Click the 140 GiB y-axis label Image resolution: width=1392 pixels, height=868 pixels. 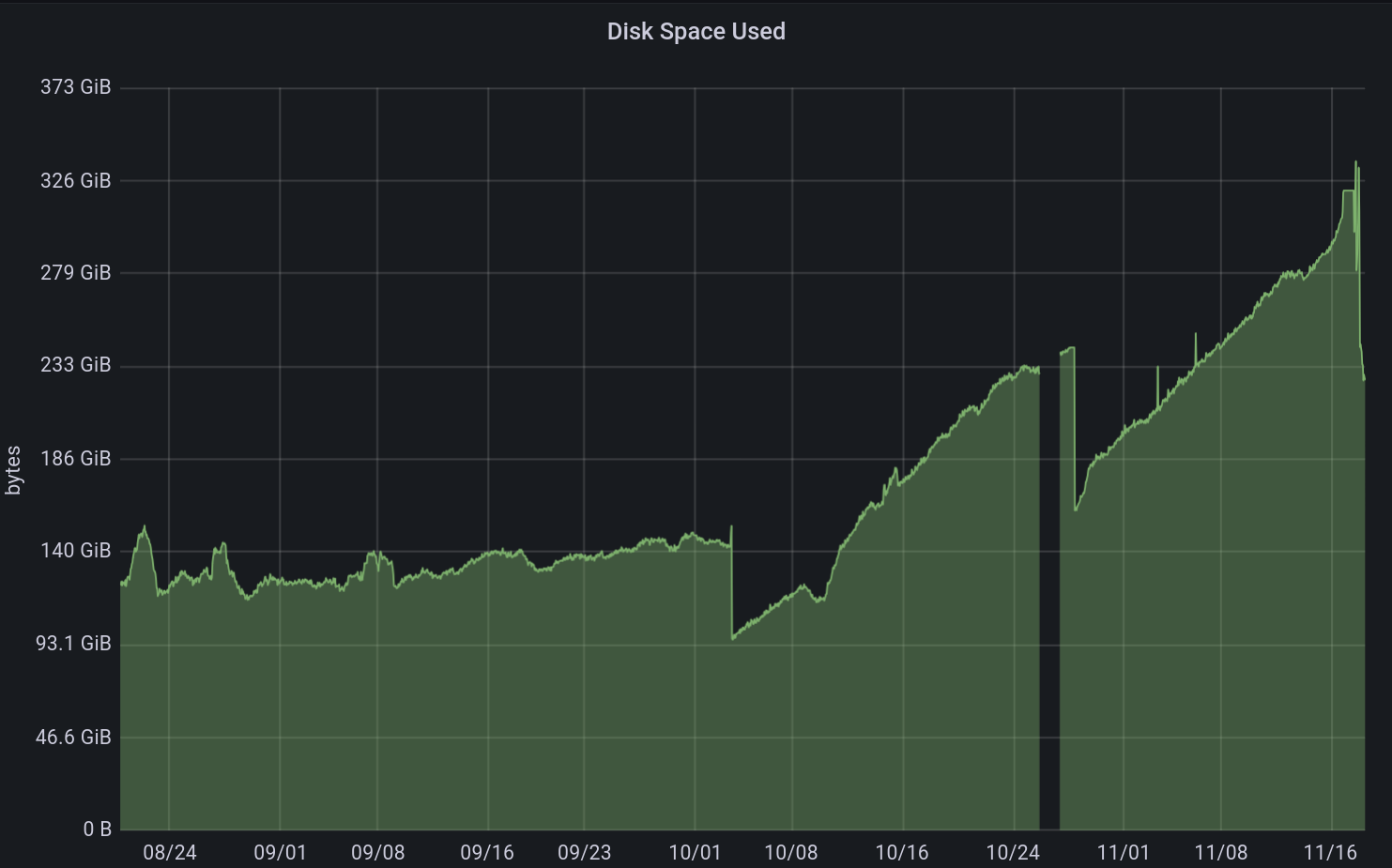coord(75,551)
